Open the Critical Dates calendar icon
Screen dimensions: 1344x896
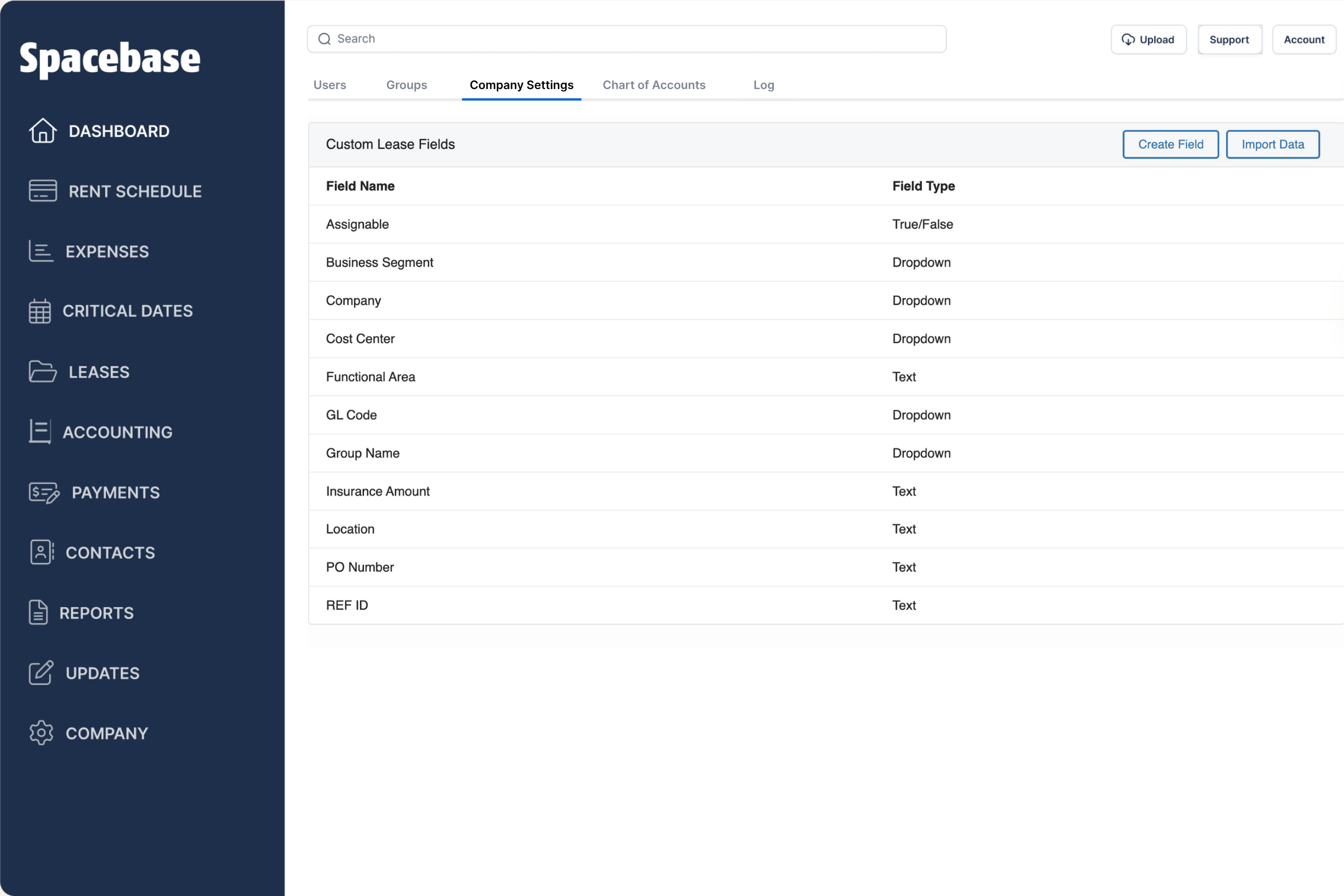[x=40, y=311]
